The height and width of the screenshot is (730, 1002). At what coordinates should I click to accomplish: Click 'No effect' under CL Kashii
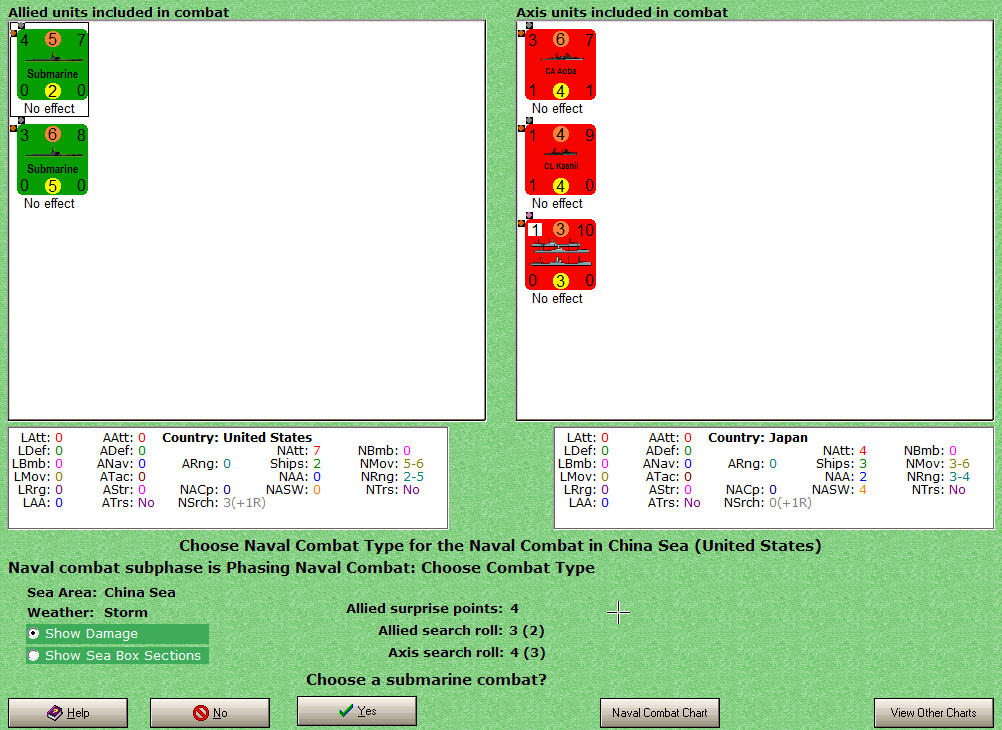(x=557, y=203)
